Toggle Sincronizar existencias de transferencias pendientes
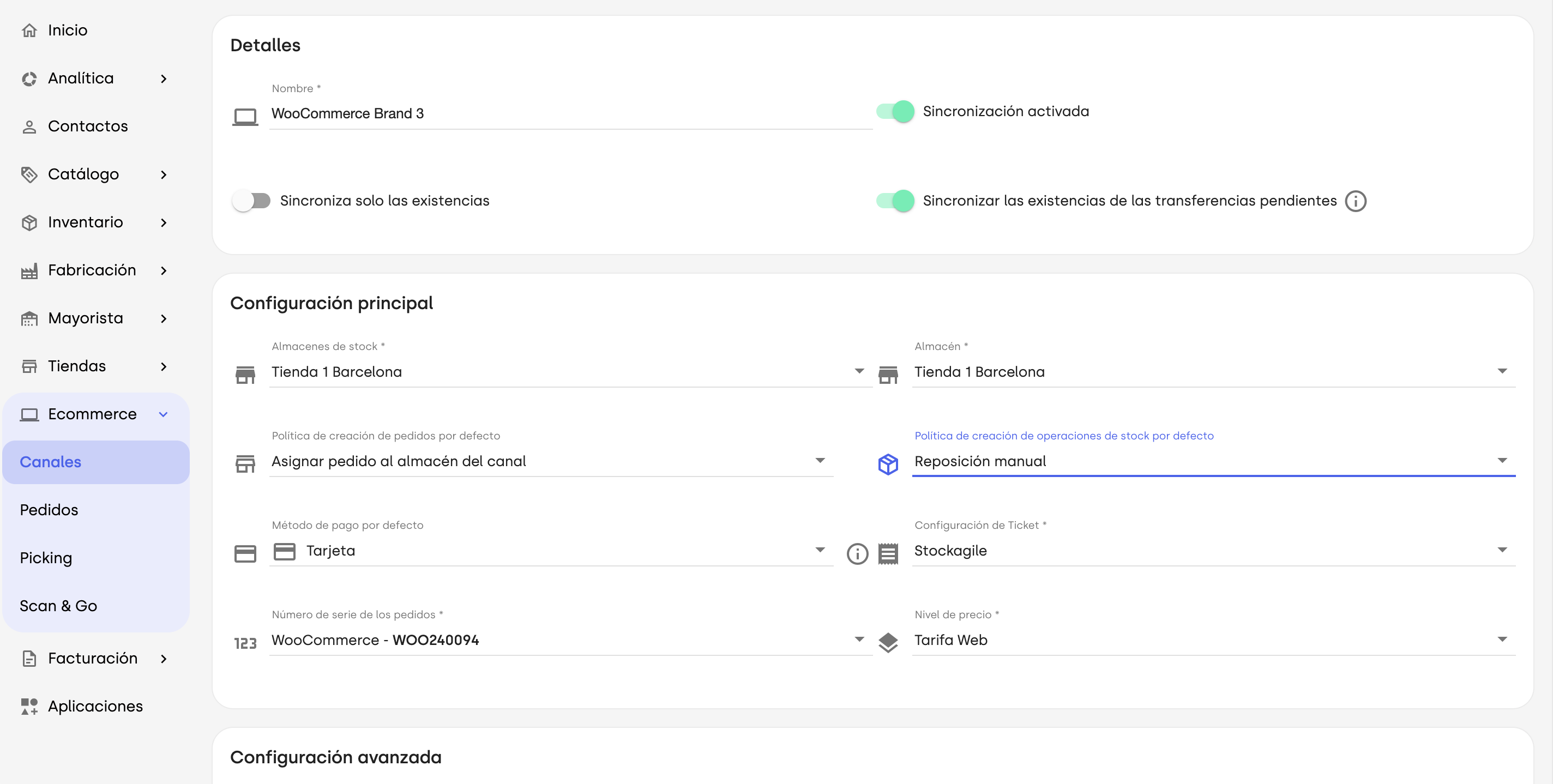 895,201
